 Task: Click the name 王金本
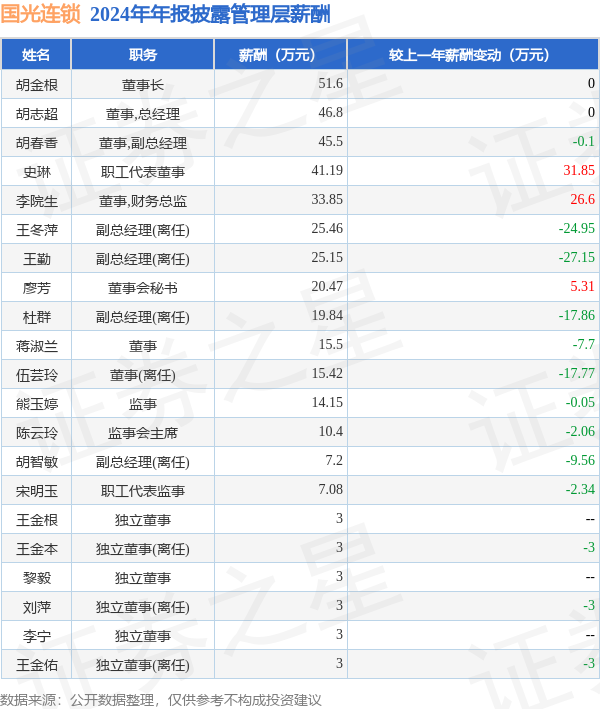click(x=37, y=548)
